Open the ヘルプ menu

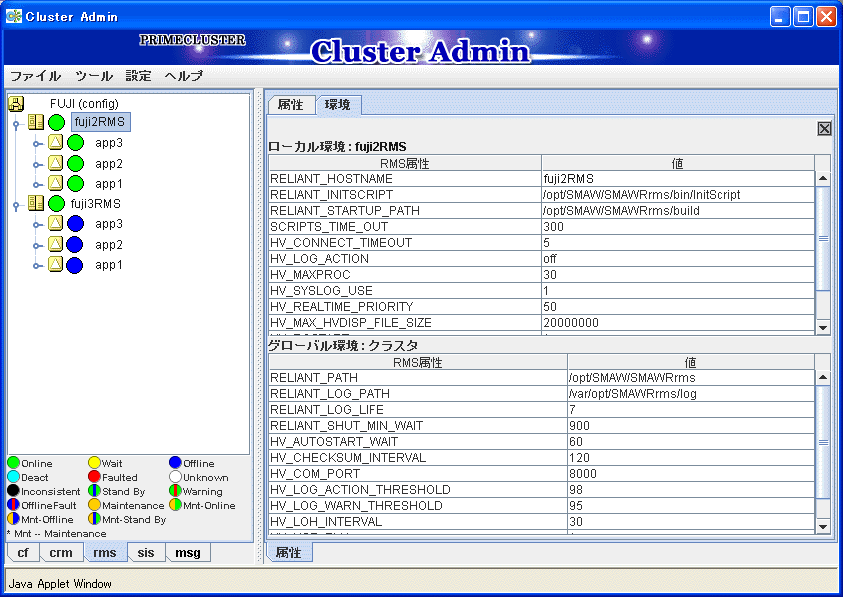click(183, 76)
